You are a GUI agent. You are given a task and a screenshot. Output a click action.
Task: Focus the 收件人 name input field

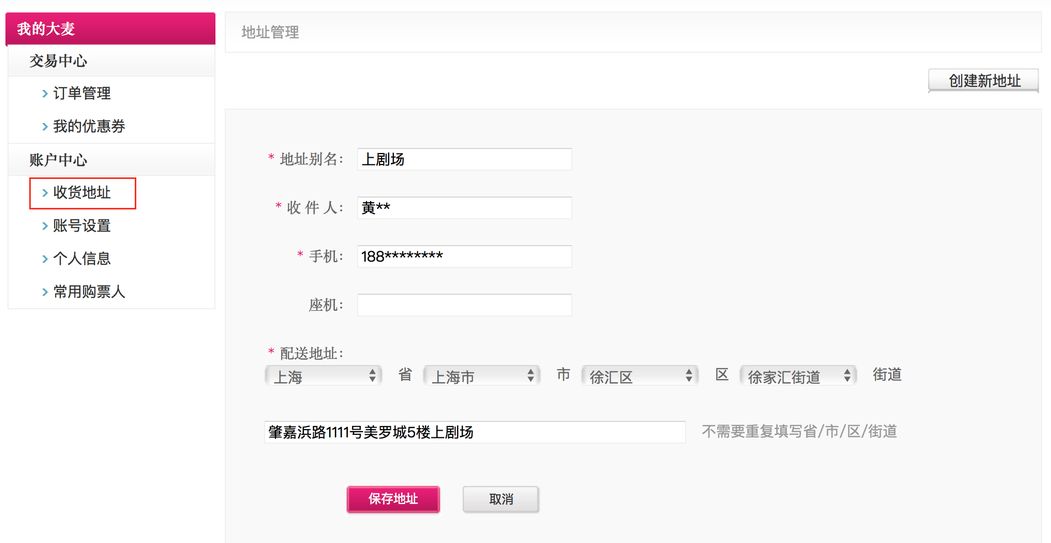coord(464,208)
